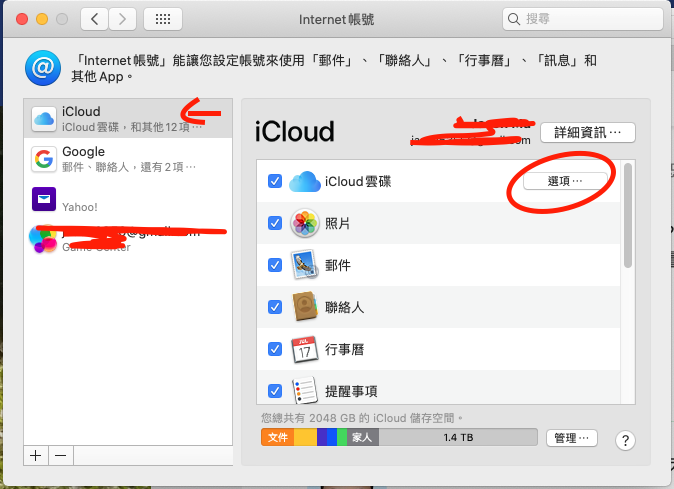The height and width of the screenshot is (489, 674).
Task: Go forward with the right arrow button
Action: pos(123,19)
